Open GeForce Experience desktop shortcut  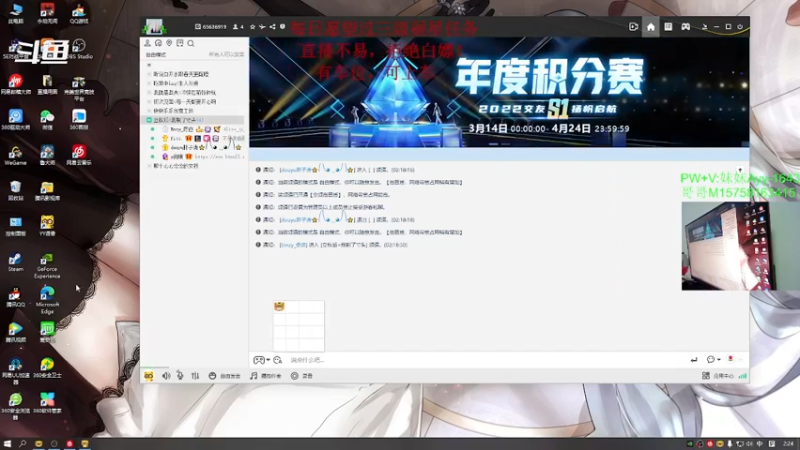pos(47,265)
